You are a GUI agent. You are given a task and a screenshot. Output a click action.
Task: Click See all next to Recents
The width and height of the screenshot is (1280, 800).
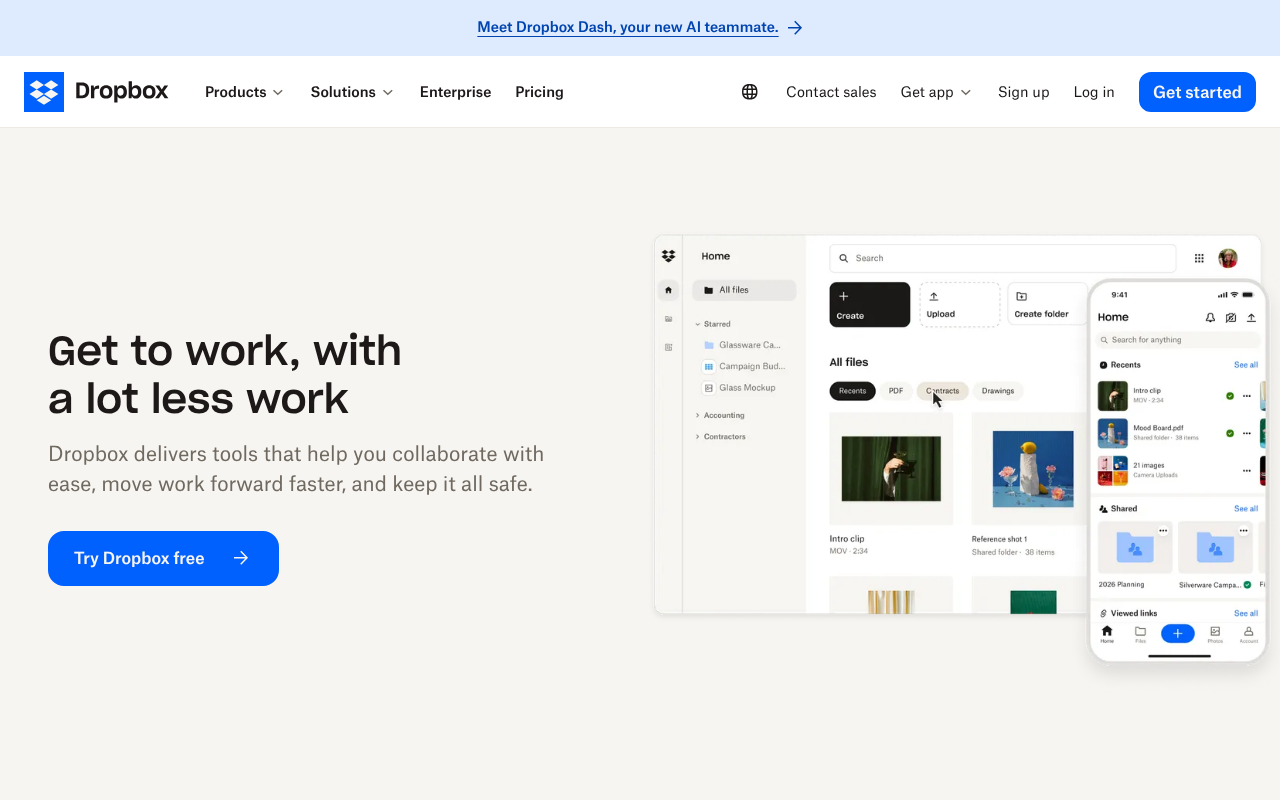tap(1246, 365)
